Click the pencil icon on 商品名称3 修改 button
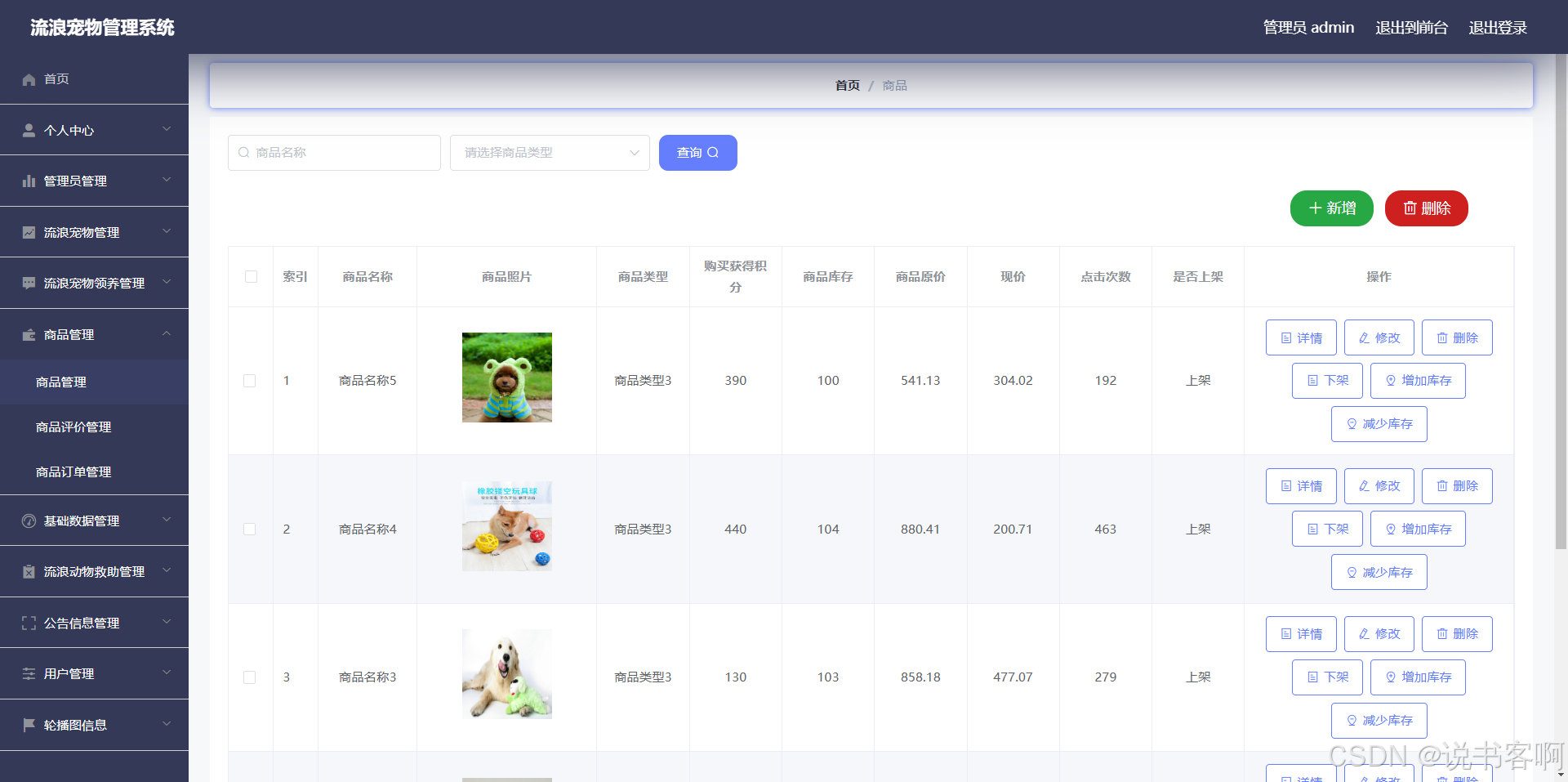Screen dimensions: 1568x782 pyautogui.click(x=1364, y=634)
